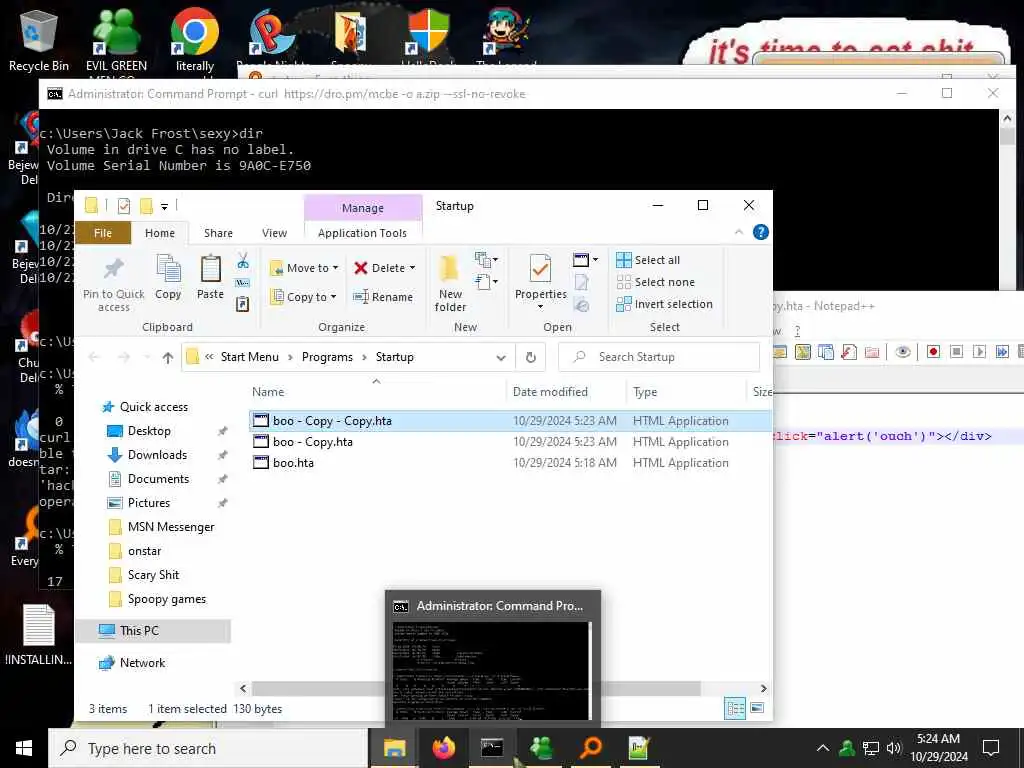1024x768 pixels.
Task: Click the Command Prompt taskbar preview thumbnail
Action: 492,670
